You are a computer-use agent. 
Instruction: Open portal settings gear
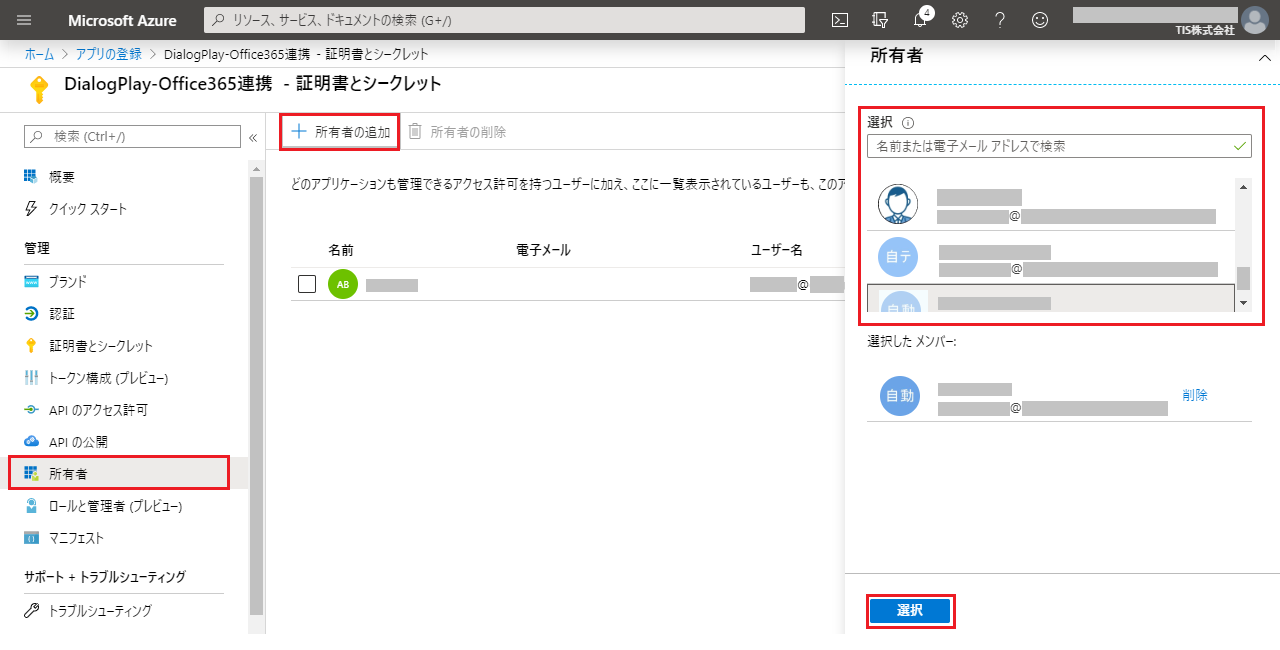[x=960, y=20]
